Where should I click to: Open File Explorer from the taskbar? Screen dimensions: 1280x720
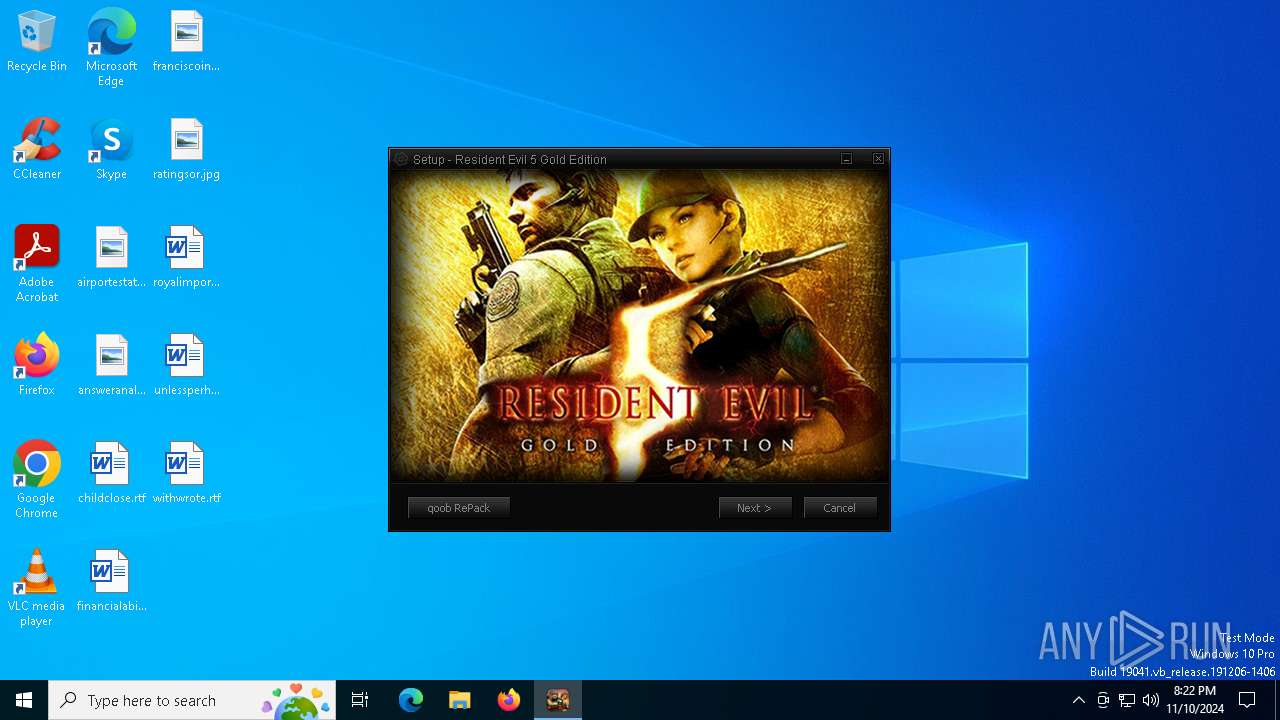click(x=460, y=700)
